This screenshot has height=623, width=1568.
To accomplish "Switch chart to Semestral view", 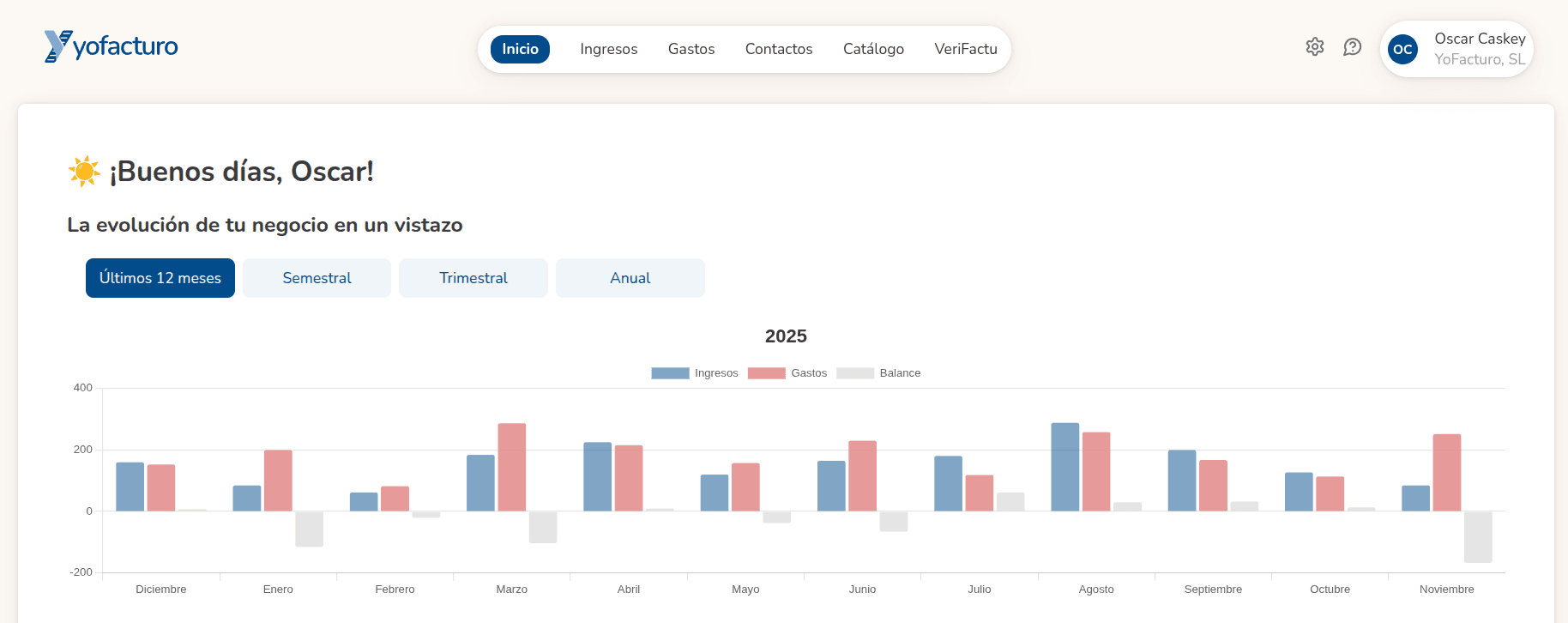I will click(317, 278).
